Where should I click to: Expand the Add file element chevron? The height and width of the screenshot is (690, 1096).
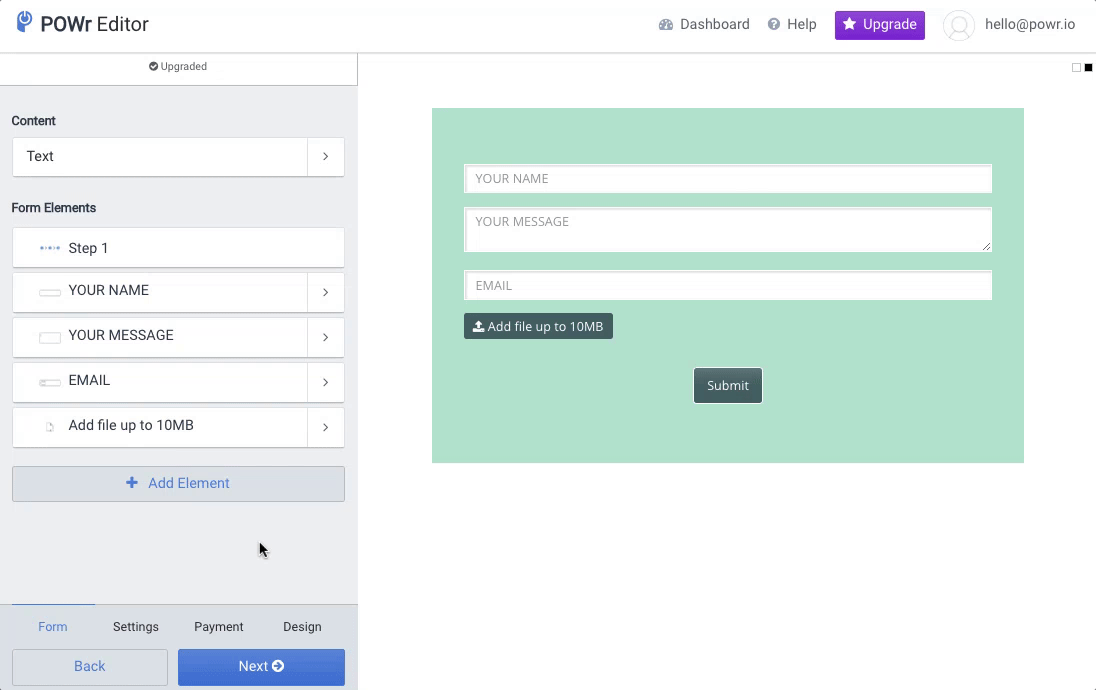click(x=326, y=427)
